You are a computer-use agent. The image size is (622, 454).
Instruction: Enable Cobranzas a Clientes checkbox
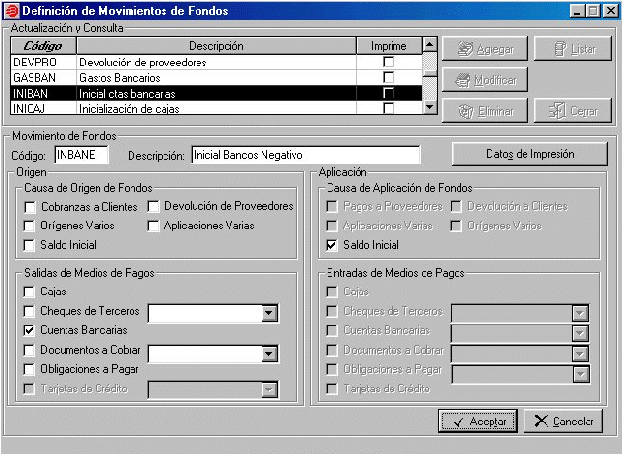[31, 207]
